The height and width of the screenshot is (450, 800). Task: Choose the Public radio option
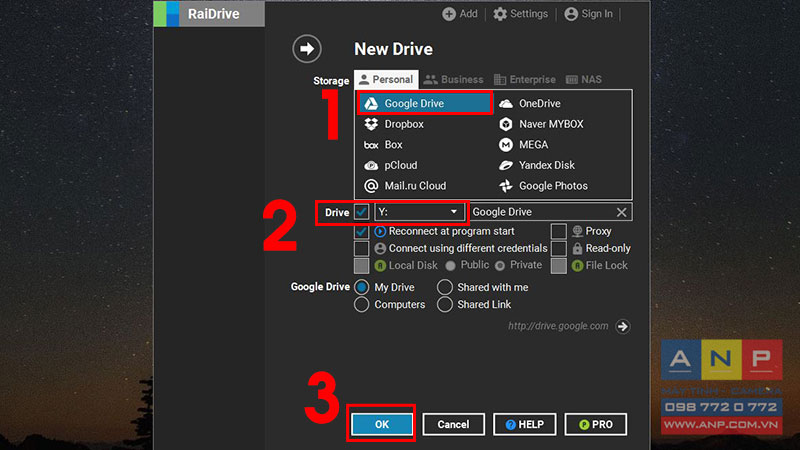(450, 265)
